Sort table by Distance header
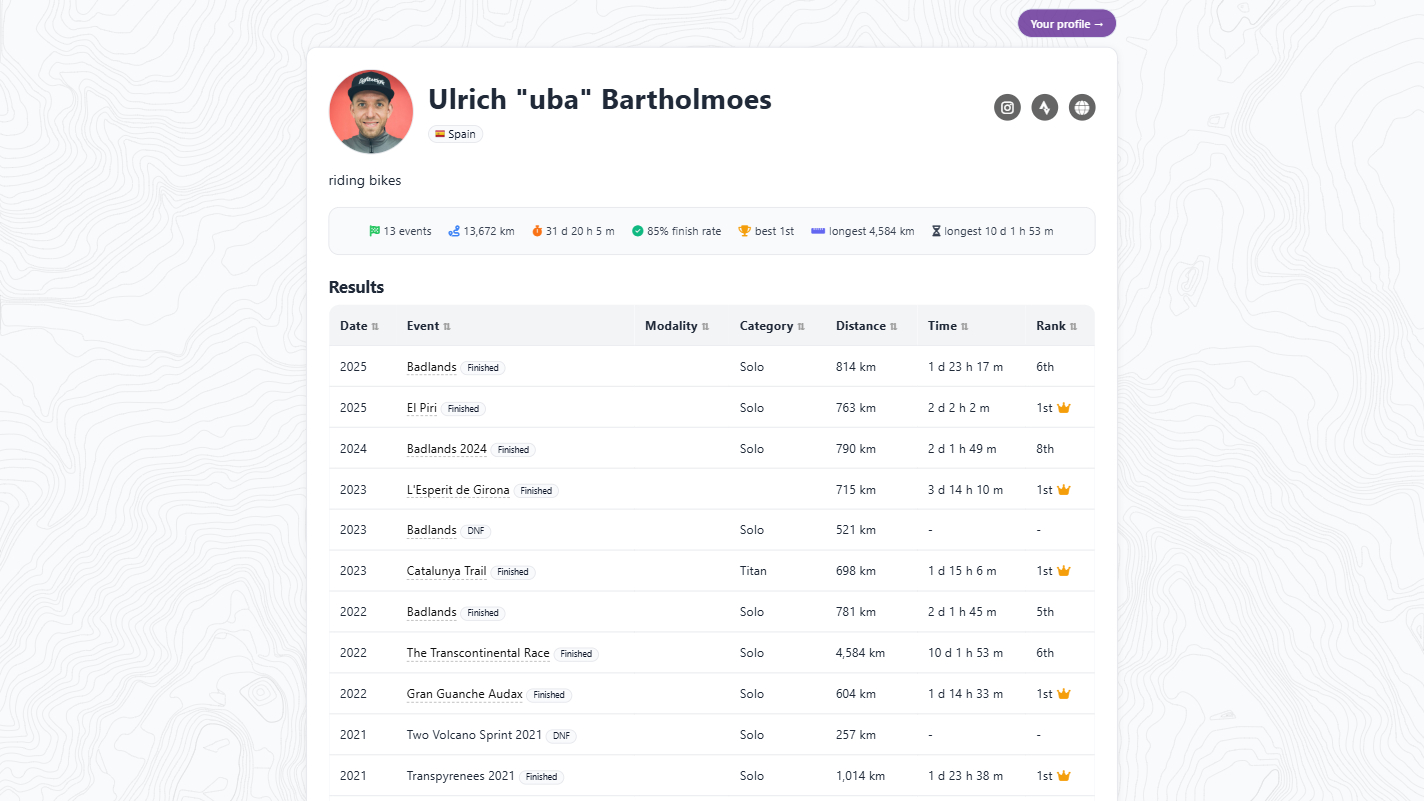Screen dimensions: 1424x801 tap(866, 326)
